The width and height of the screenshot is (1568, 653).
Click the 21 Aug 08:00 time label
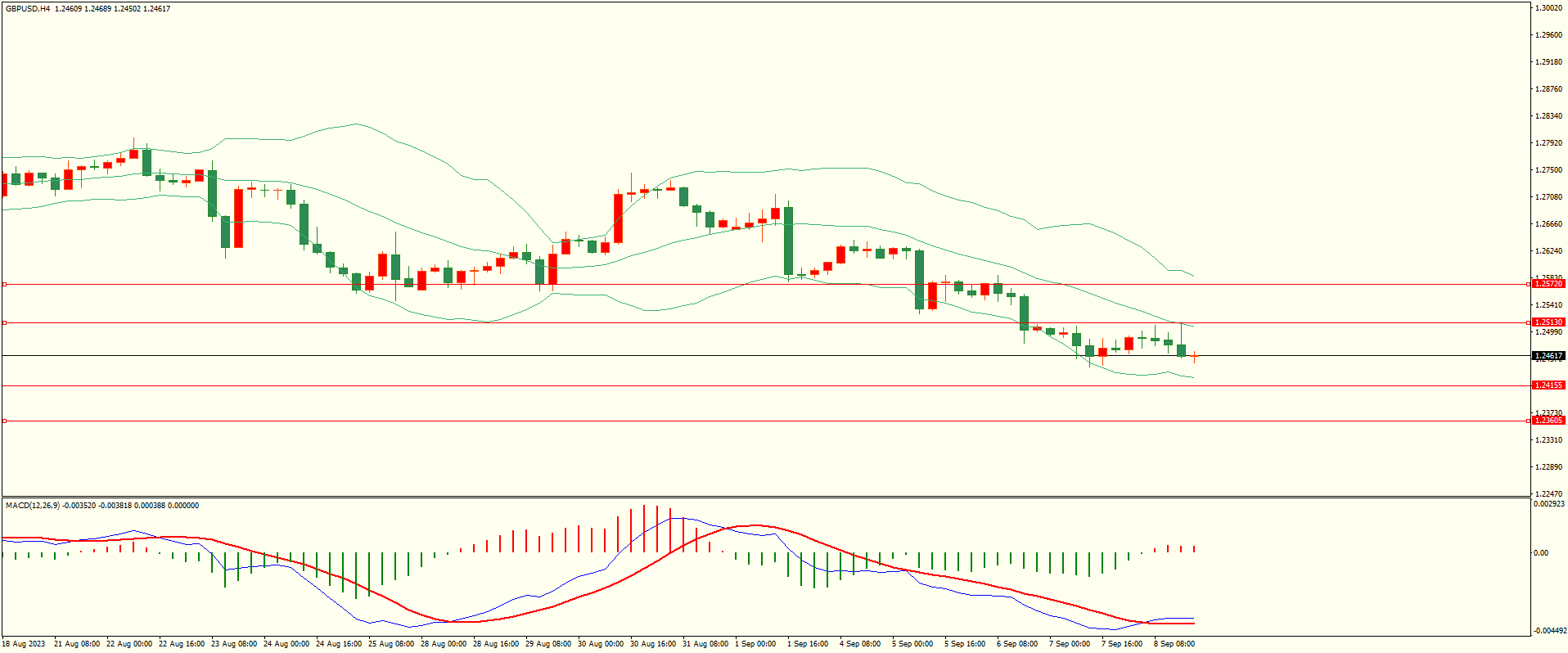pyautogui.click(x=77, y=644)
